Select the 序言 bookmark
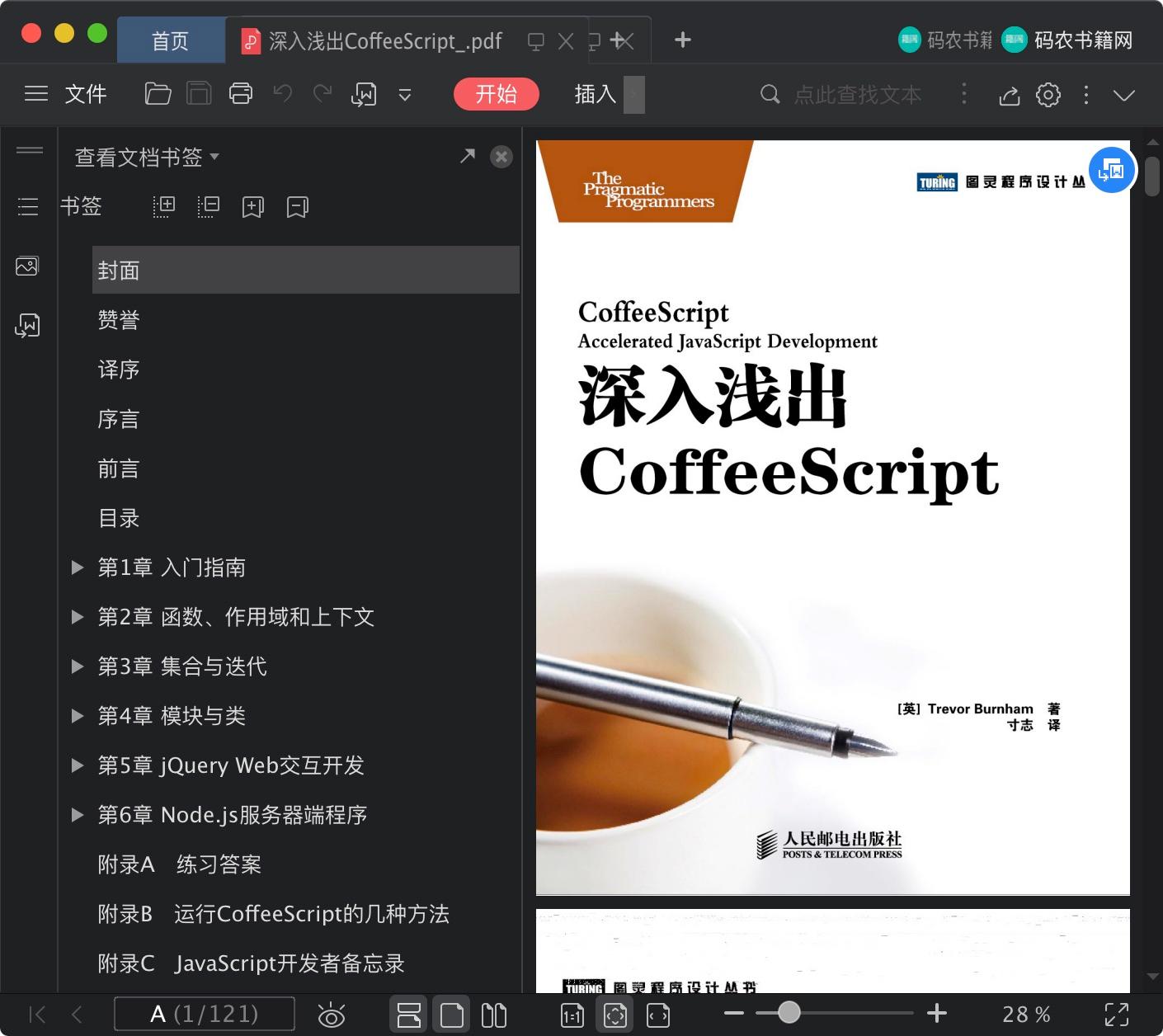 click(x=119, y=419)
